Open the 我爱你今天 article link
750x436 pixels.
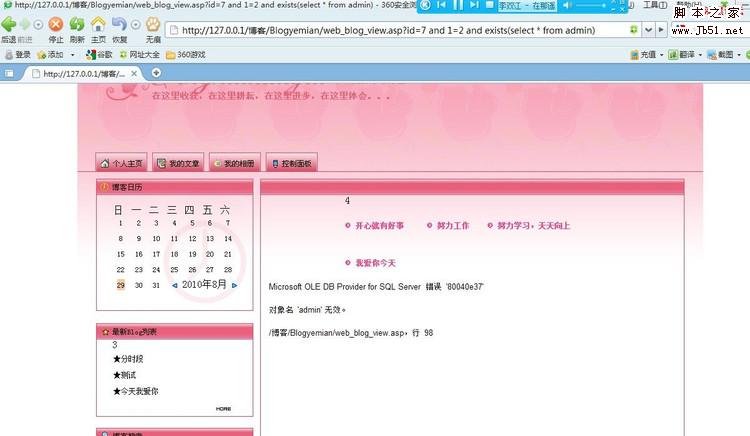(375, 263)
